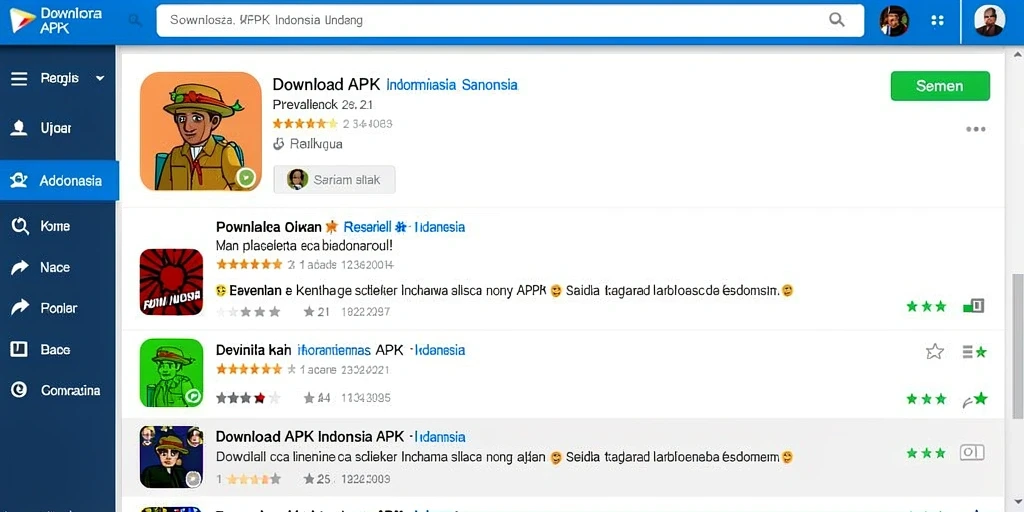Click the Kome magnifier icon
Screen dimensions: 1024x512
[20, 227]
